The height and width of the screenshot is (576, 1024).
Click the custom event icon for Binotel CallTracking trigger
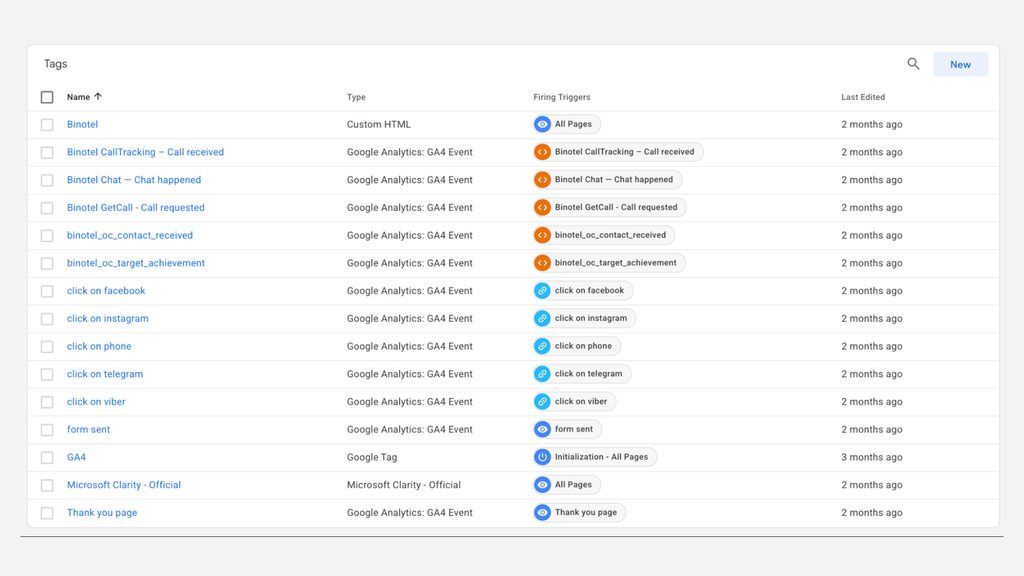point(542,152)
